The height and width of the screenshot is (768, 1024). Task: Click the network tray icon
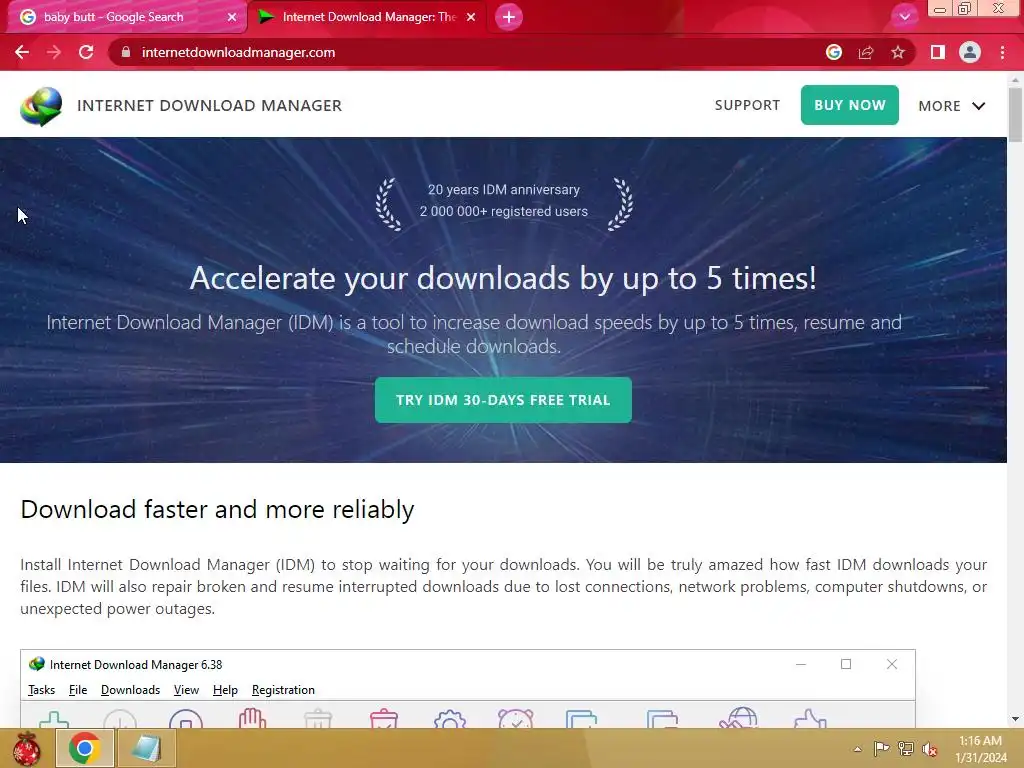click(x=906, y=749)
